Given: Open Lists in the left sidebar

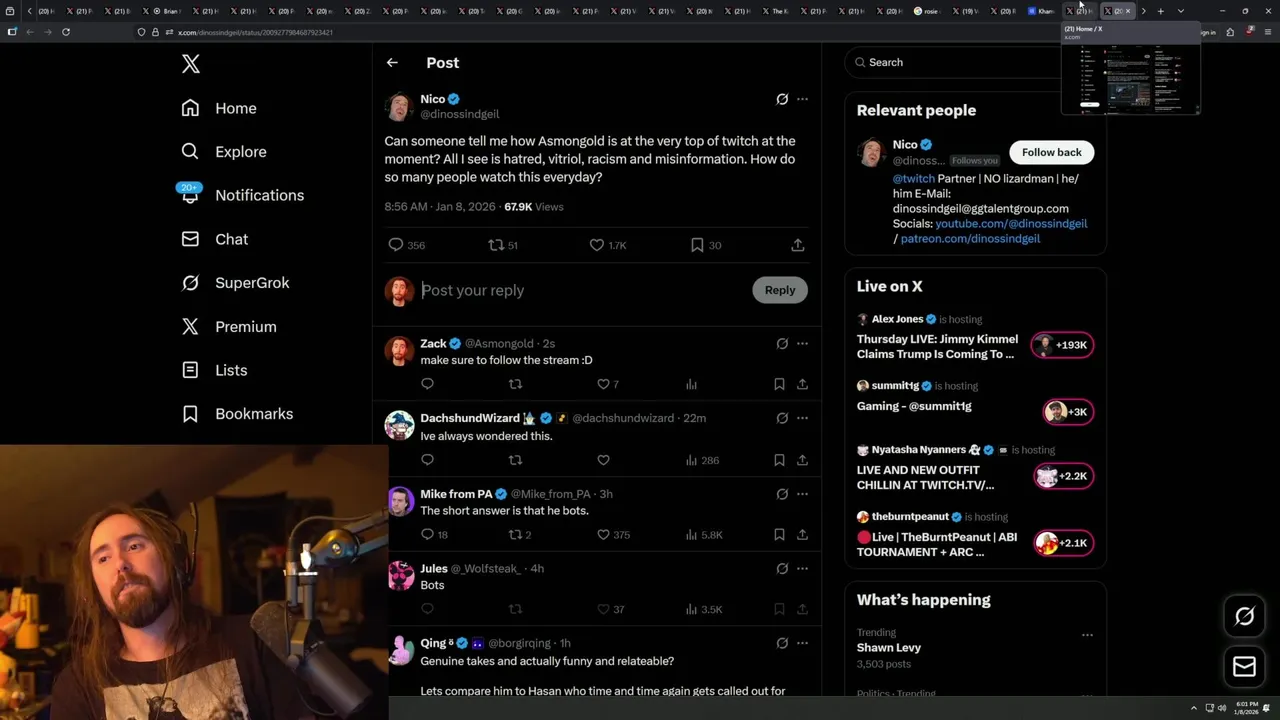Looking at the screenshot, I should pyautogui.click(x=215, y=370).
